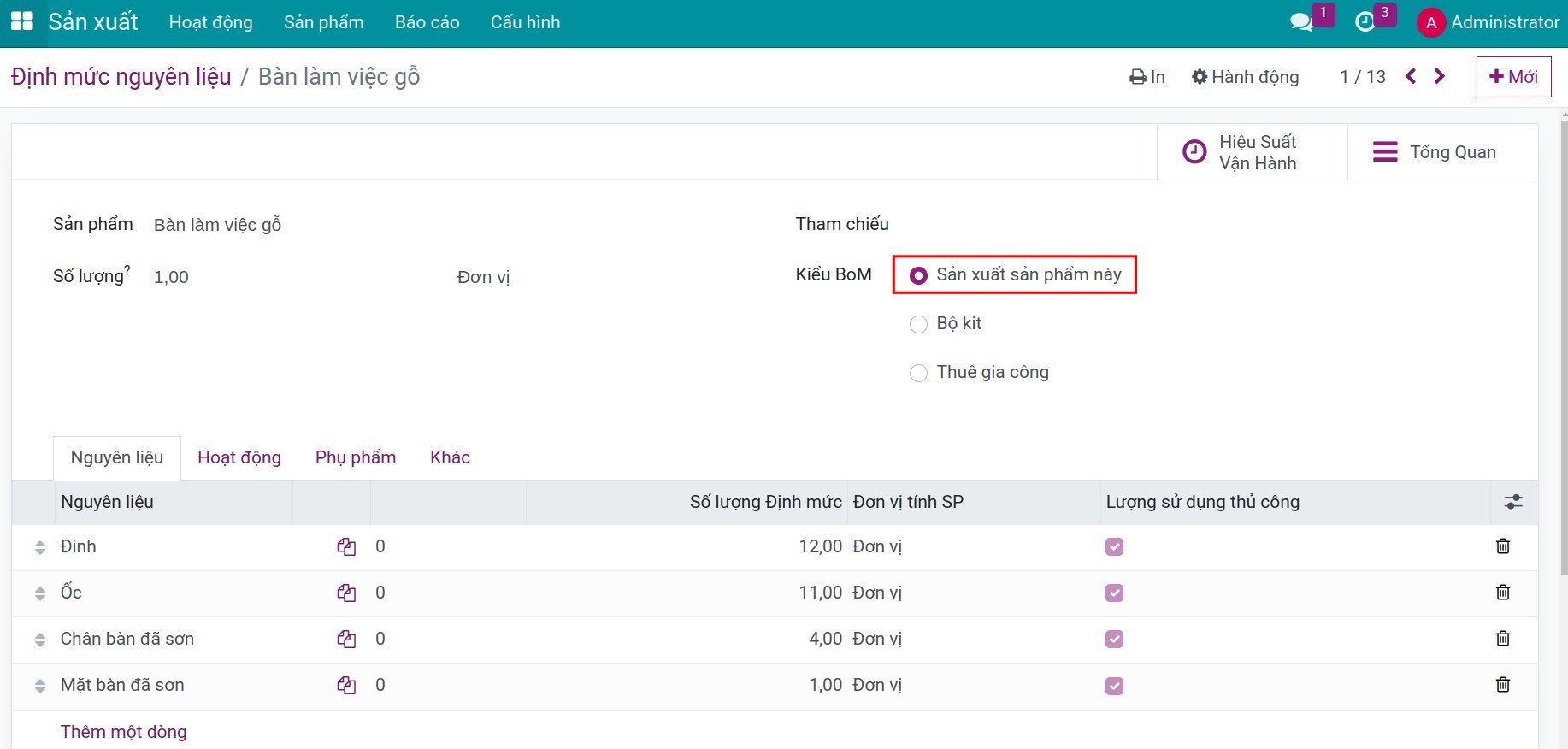
Task: Open the Hành động dropdown menu
Action: 1246,77
